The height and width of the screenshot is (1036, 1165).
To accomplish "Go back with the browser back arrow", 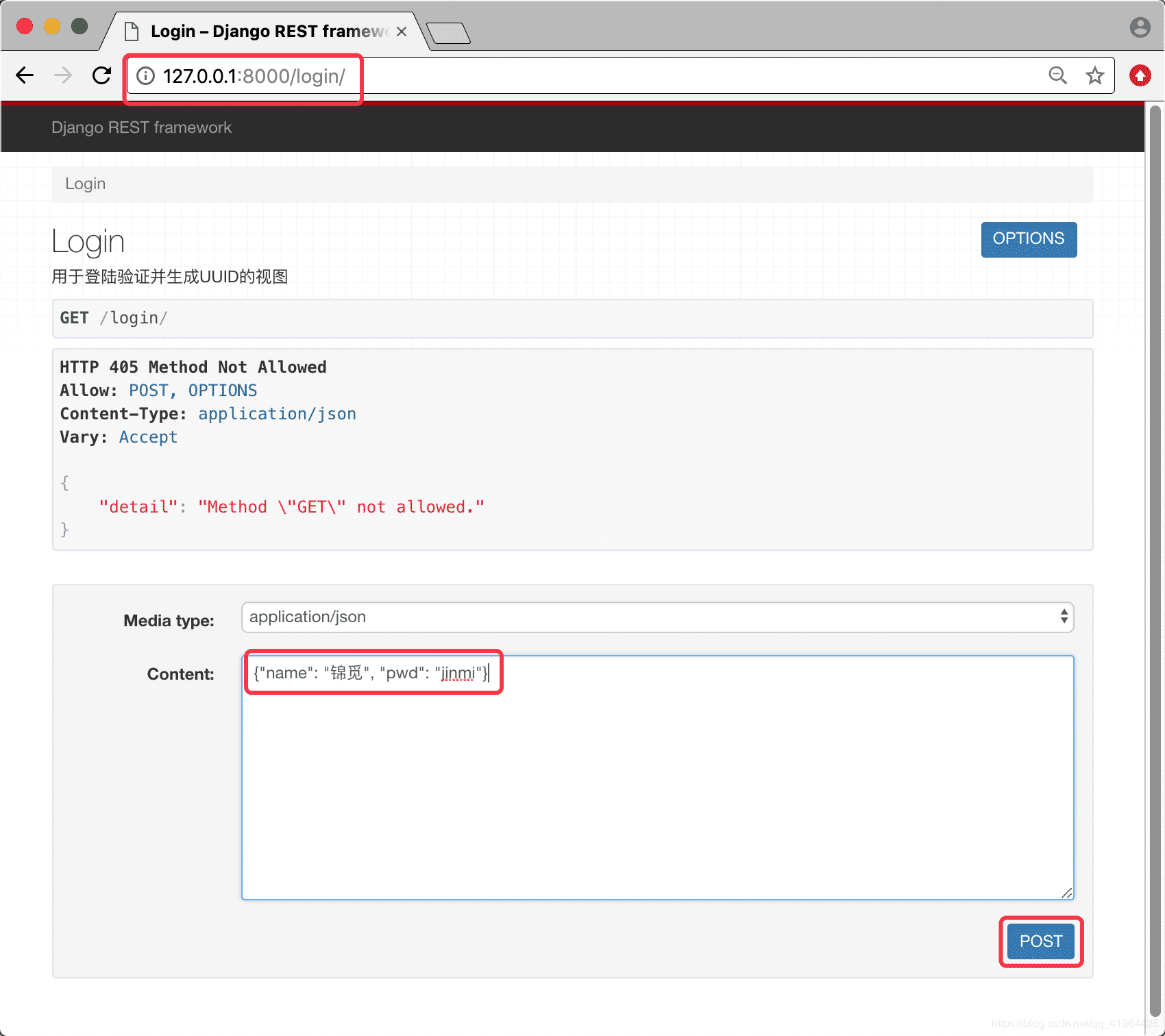I will tap(25, 75).
